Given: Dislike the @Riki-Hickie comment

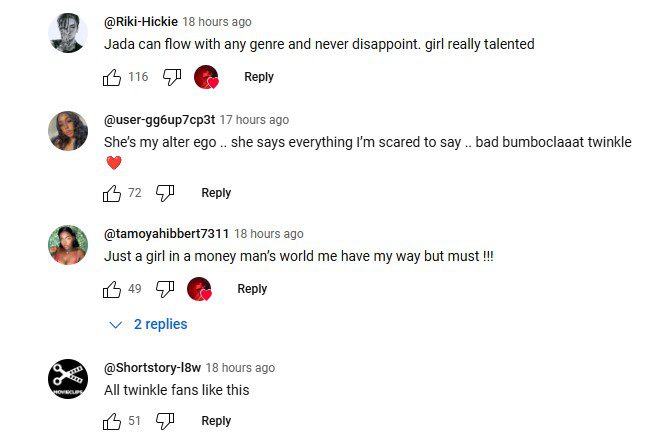Looking at the screenshot, I should [171, 77].
